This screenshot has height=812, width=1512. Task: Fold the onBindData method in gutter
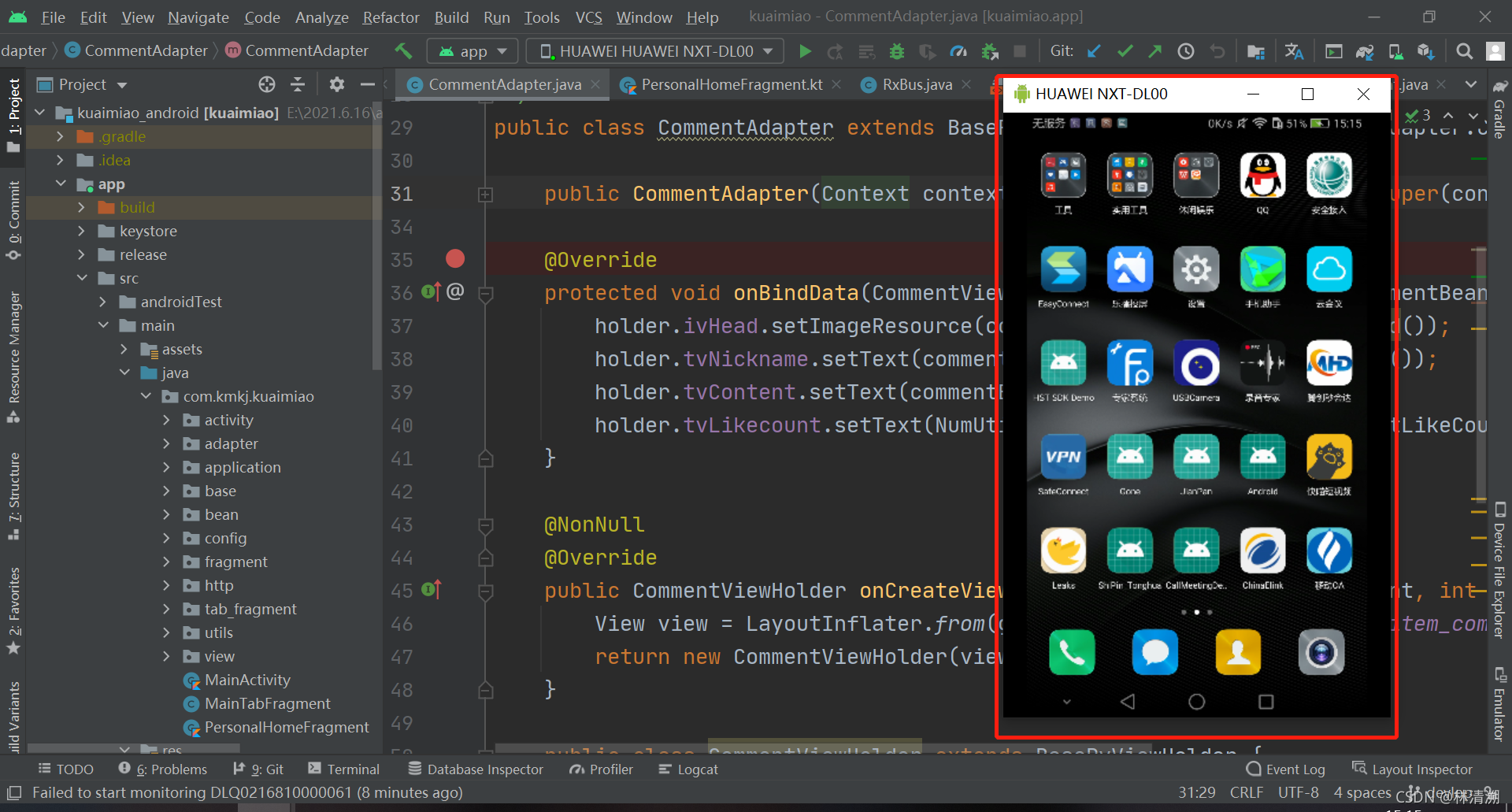click(x=486, y=295)
